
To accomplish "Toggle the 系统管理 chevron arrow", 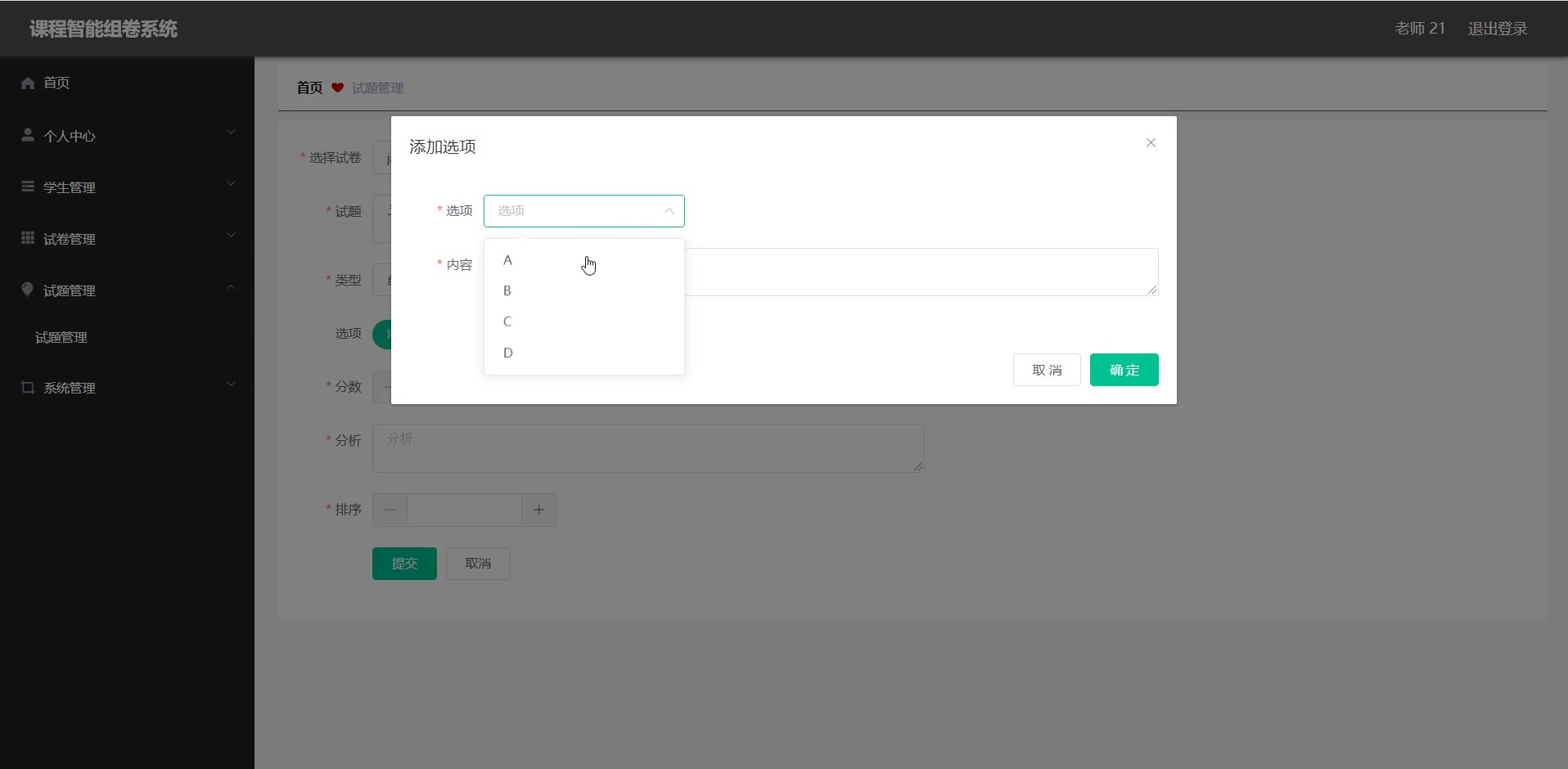I will 231,384.
